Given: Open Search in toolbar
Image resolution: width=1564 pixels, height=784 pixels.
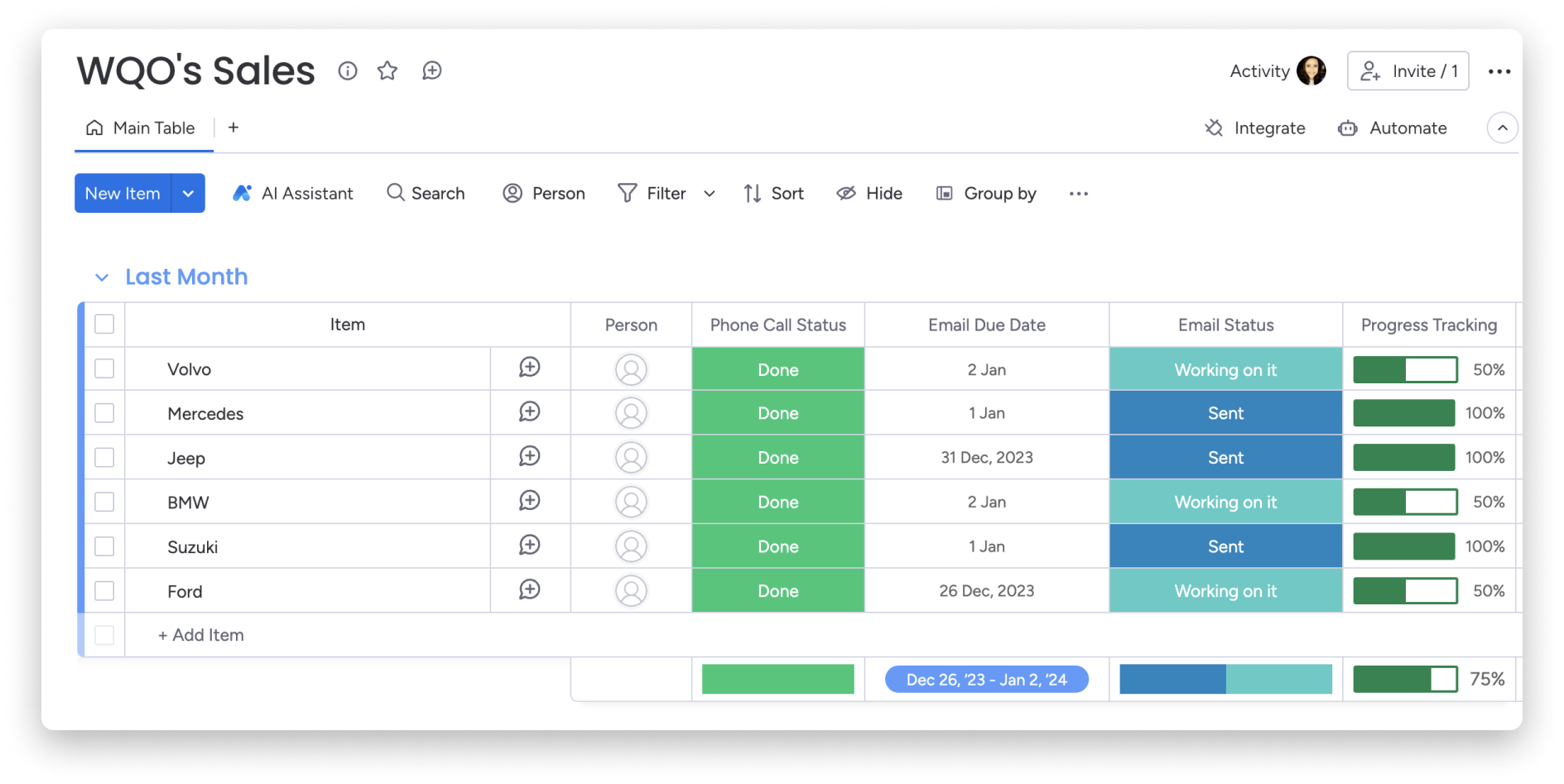Looking at the screenshot, I should (426, 194).
